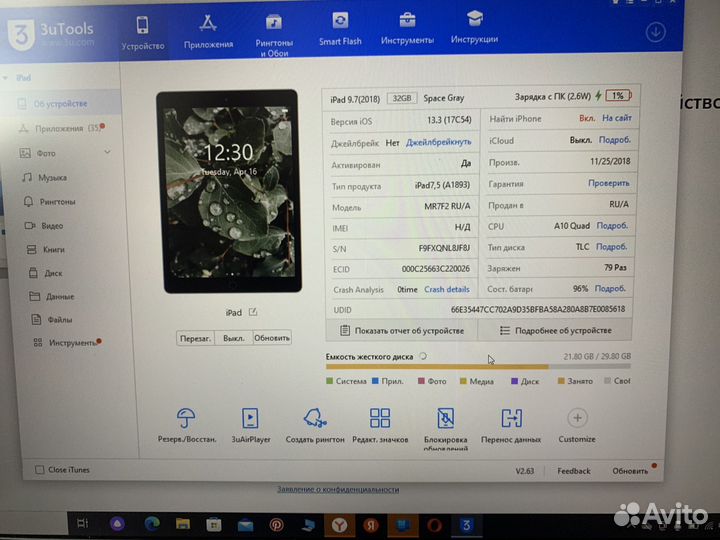This screenshot has height=540, width=720.
Task: Click the iPad lock screen preview
Action: [229, 191]
